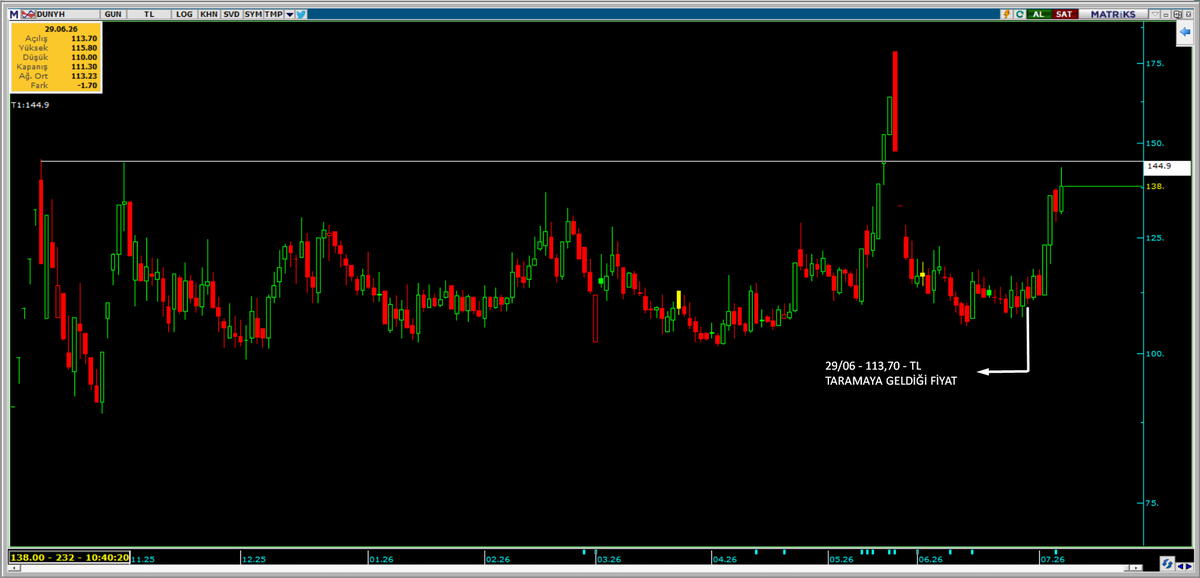
Task: Select the T1:144.9 trend line label
Action: click(x=31, y=104)
